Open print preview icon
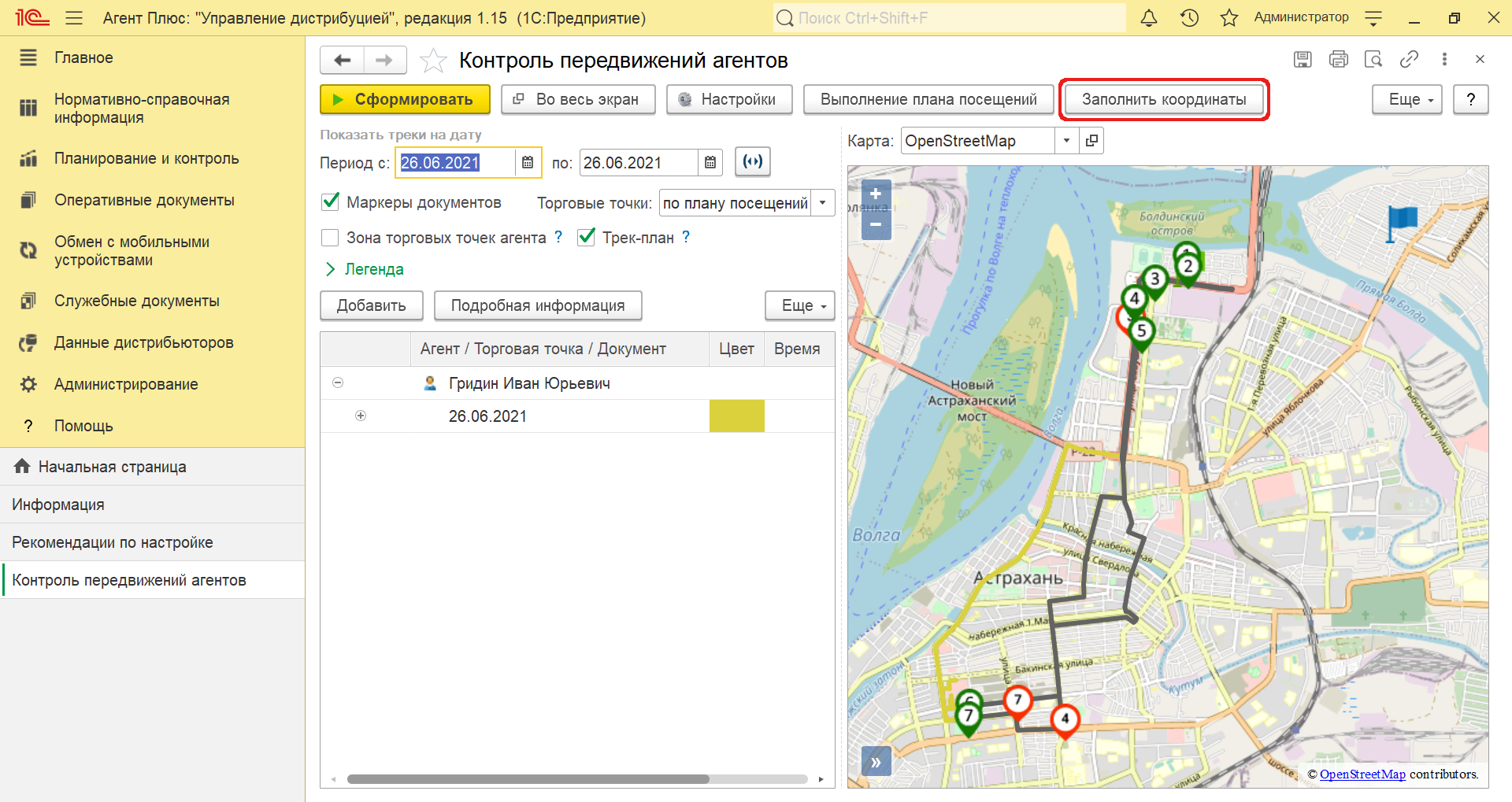This screenshot has height=802, width=1512. pos(1373,59)
